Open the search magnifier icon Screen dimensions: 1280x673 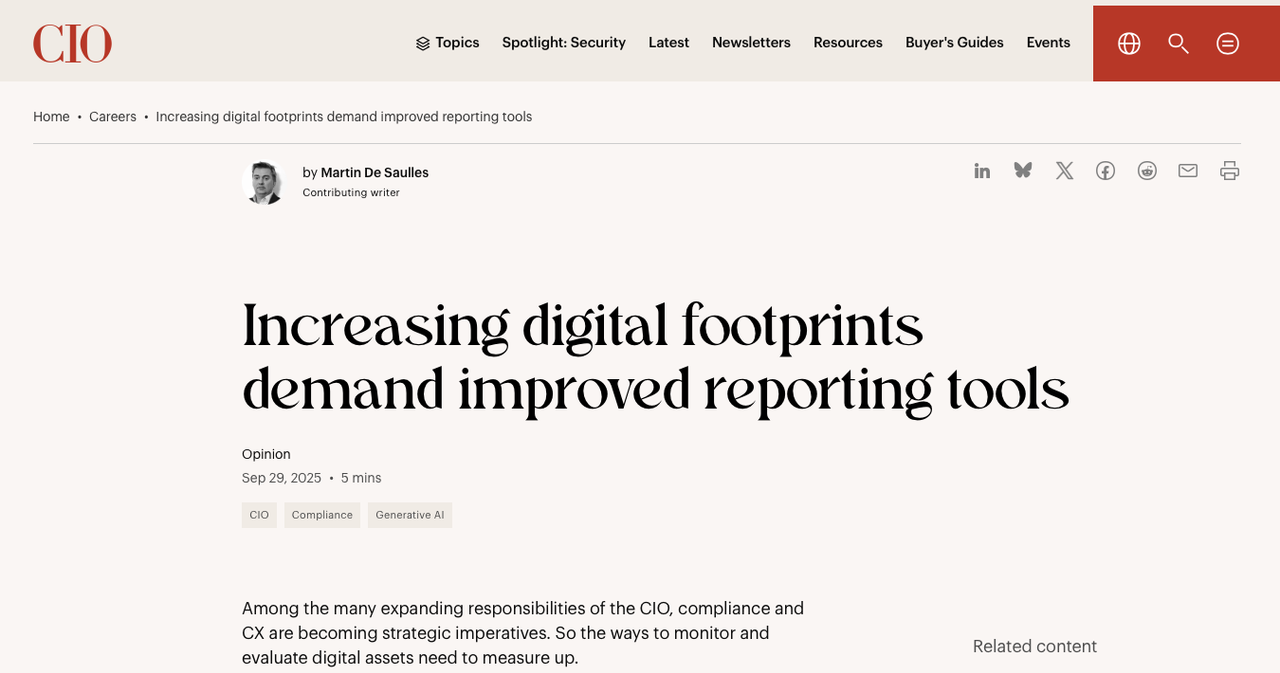pyautogui.click(x=1178, y=43)
